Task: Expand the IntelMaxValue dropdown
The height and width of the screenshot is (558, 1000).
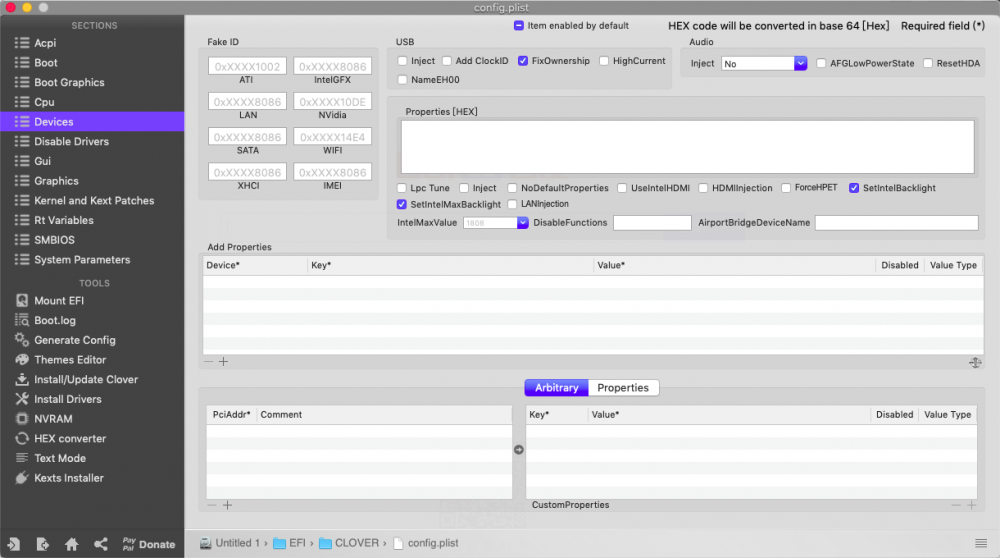Action: (x=522, y=223)
